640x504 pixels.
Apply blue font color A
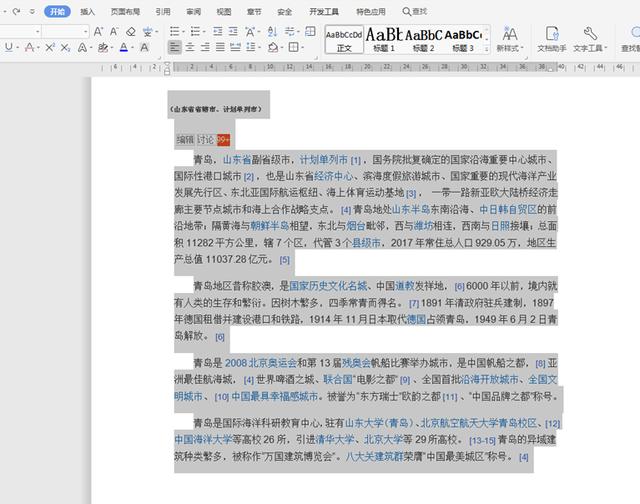coord(124,47)
